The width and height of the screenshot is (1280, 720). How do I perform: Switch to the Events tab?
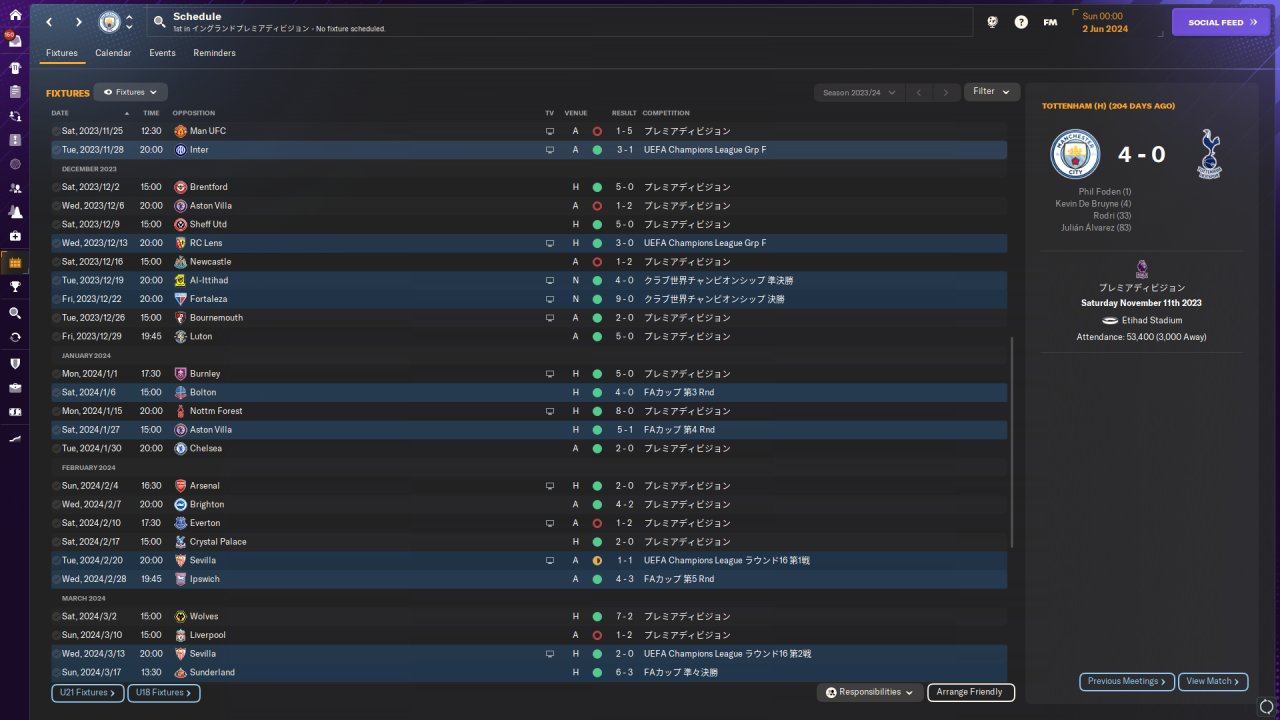(x=162, y=53)
